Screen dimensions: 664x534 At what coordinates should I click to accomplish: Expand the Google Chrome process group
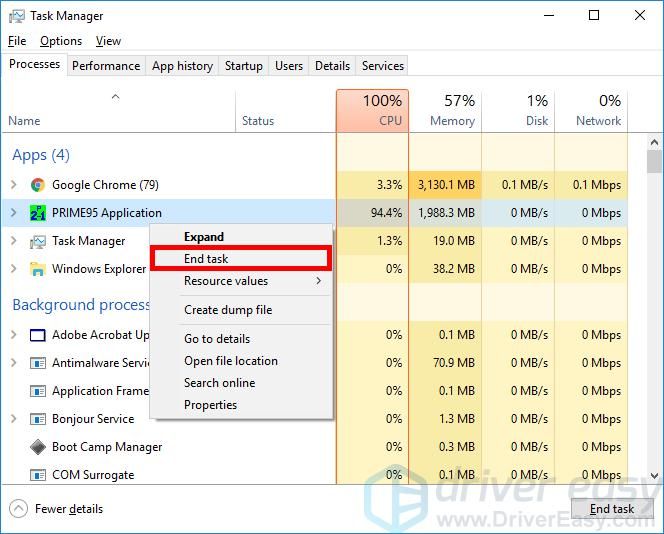(x=14, y=185)
